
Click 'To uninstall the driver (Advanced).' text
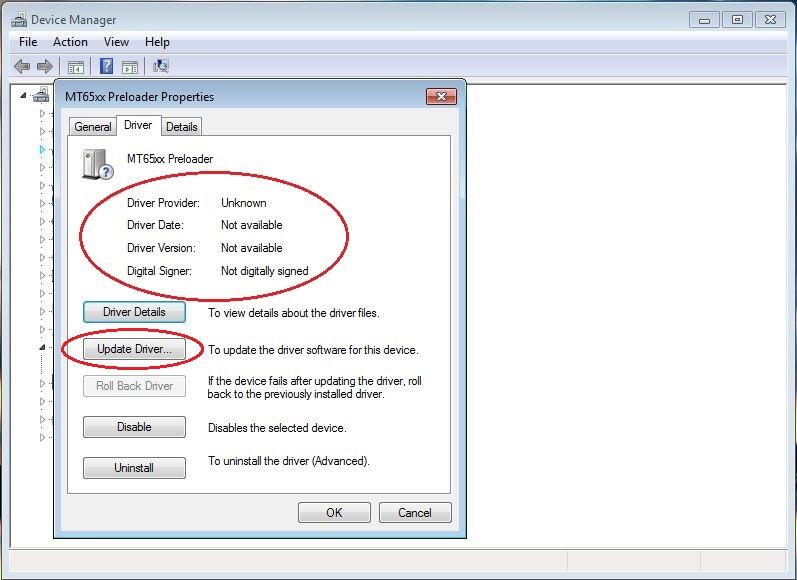288,461
